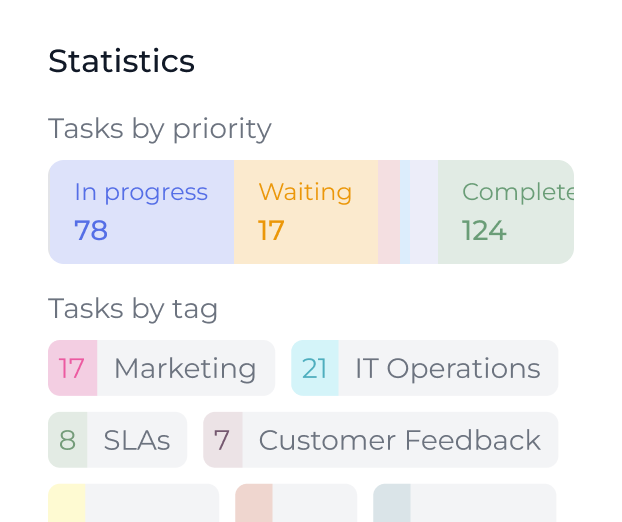
Task: Click the salmon swatch of the cut-off tag
Action: [x=254, y=503]
